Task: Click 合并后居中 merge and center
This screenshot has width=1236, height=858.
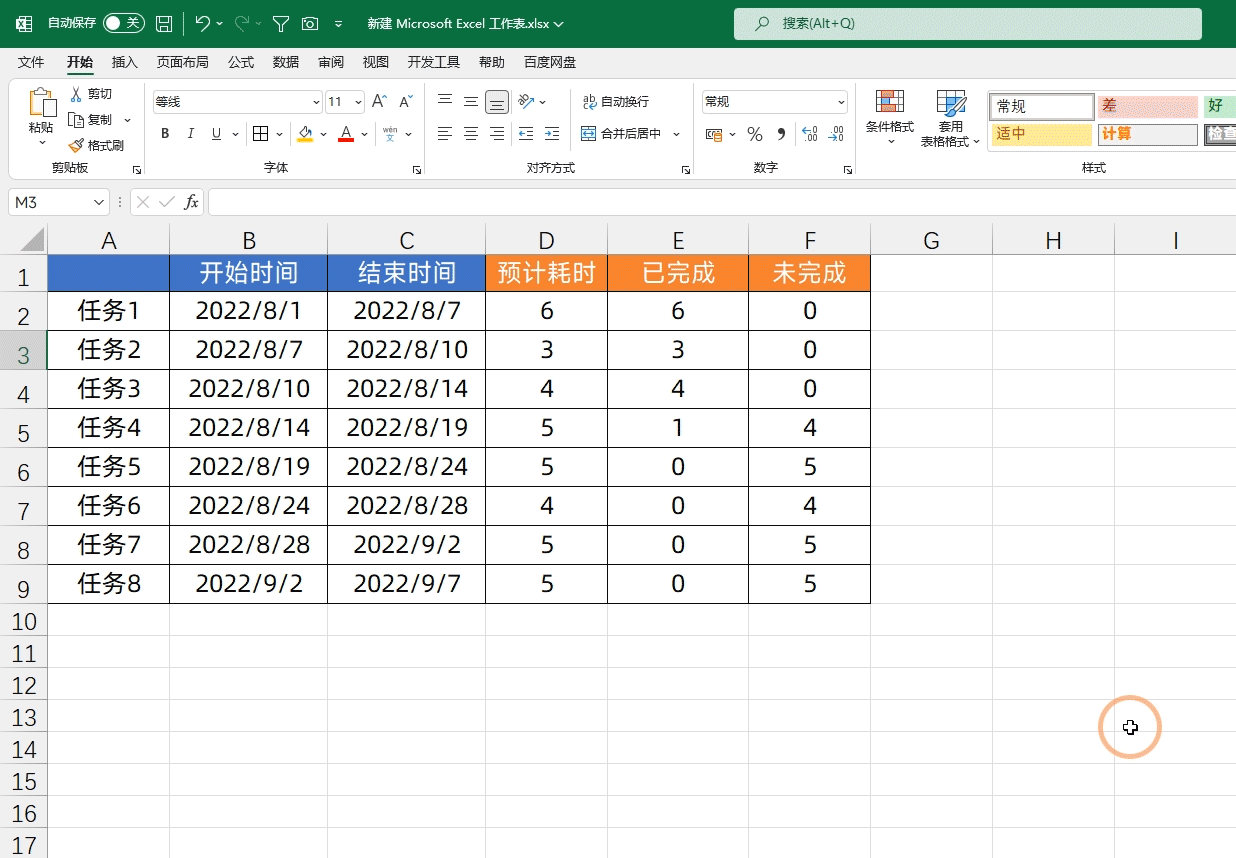Action: (622, 134)
